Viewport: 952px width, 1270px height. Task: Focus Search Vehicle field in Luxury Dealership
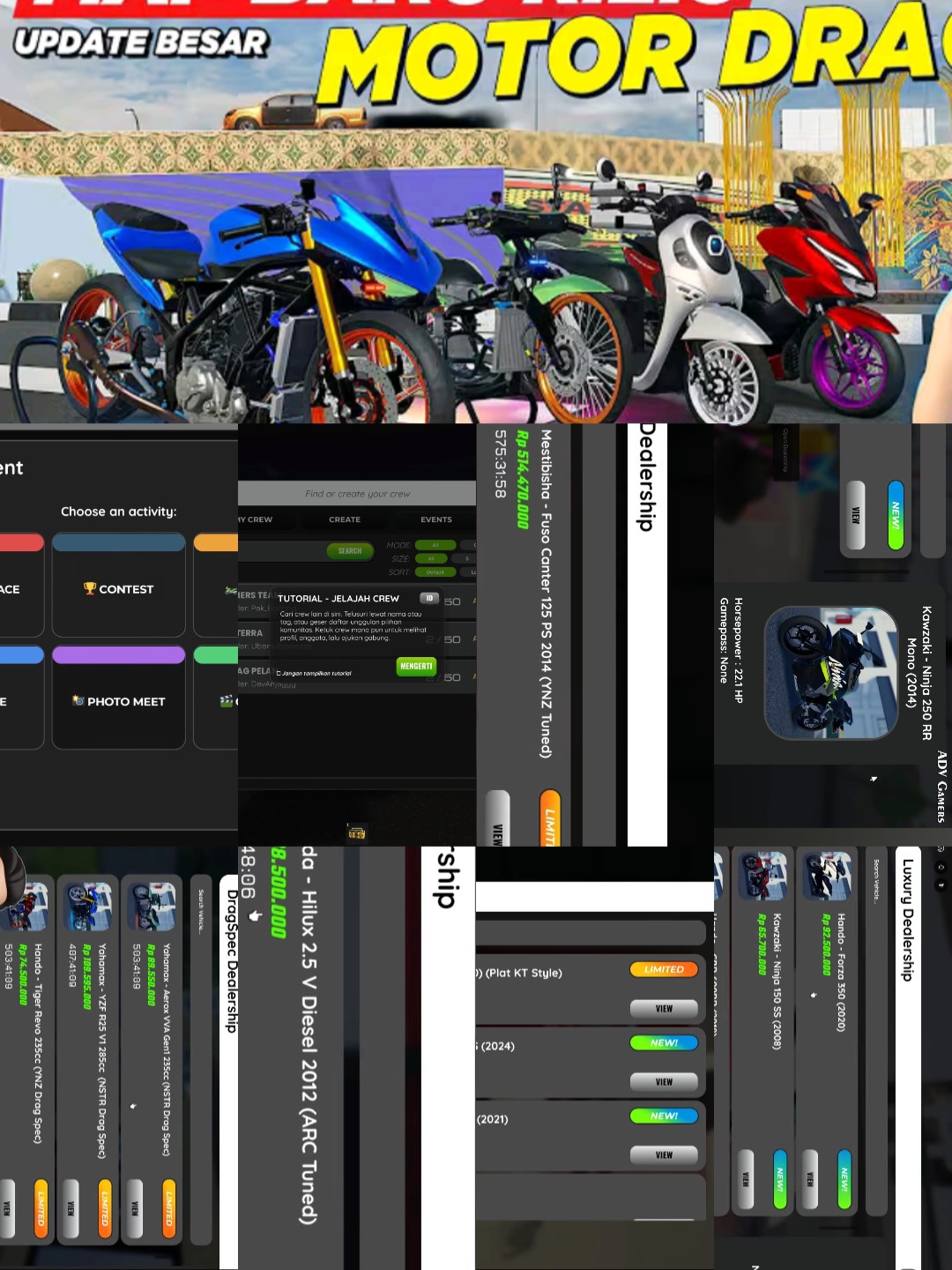click(x=876, y=1032)
